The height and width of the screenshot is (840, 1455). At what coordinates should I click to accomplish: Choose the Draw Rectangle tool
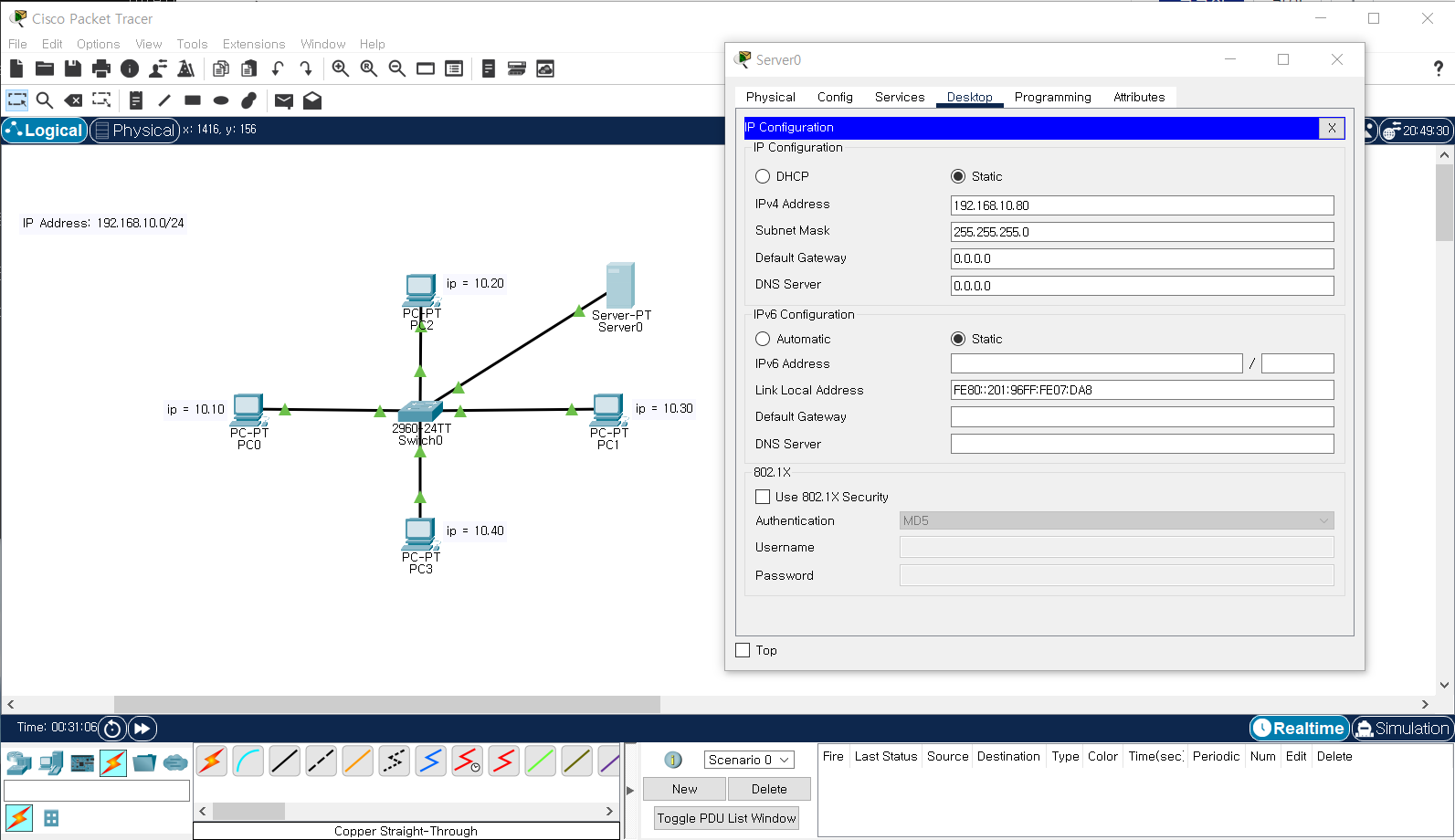(x=193, y=100)
